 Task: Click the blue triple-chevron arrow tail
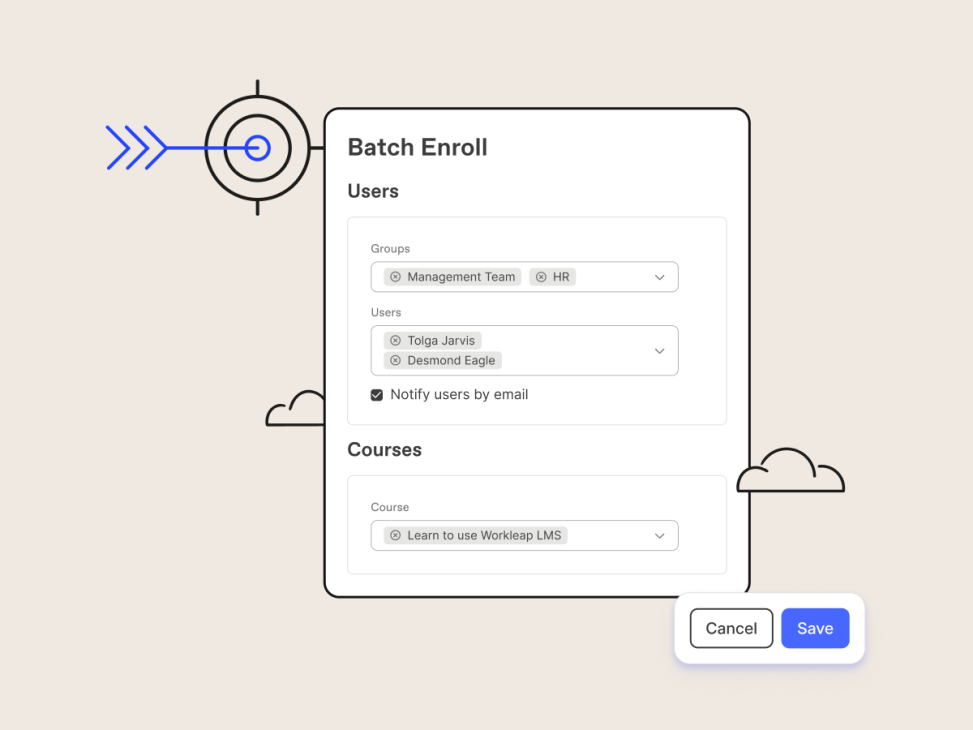tap(137, 148)
